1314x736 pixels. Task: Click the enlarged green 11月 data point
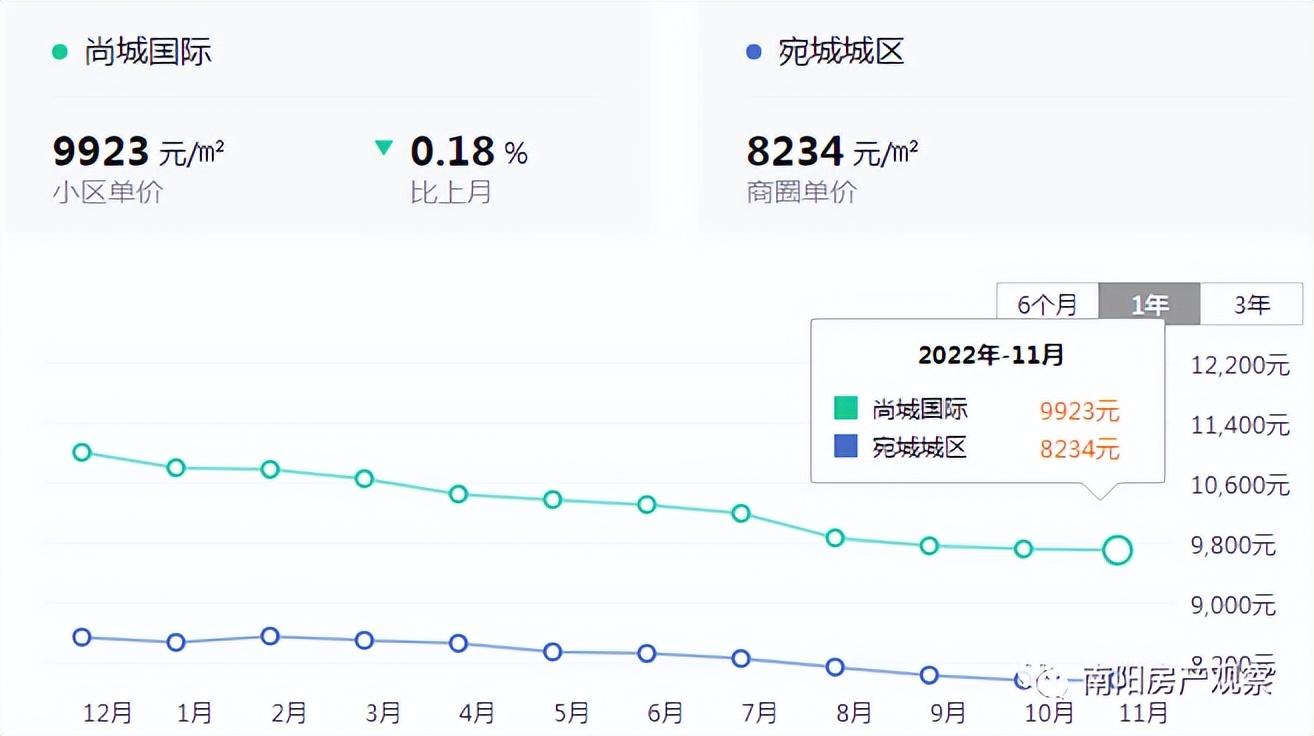click(x=1117, y=549)
